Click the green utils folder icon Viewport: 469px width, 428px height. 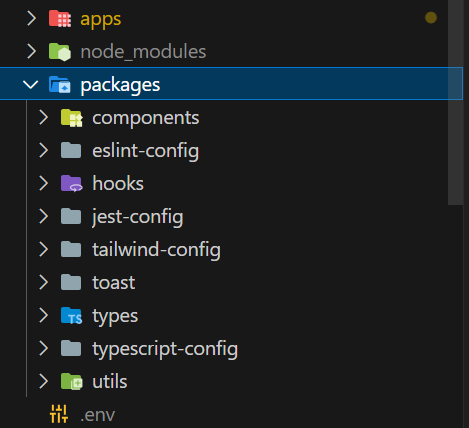[x=71, y=381]
